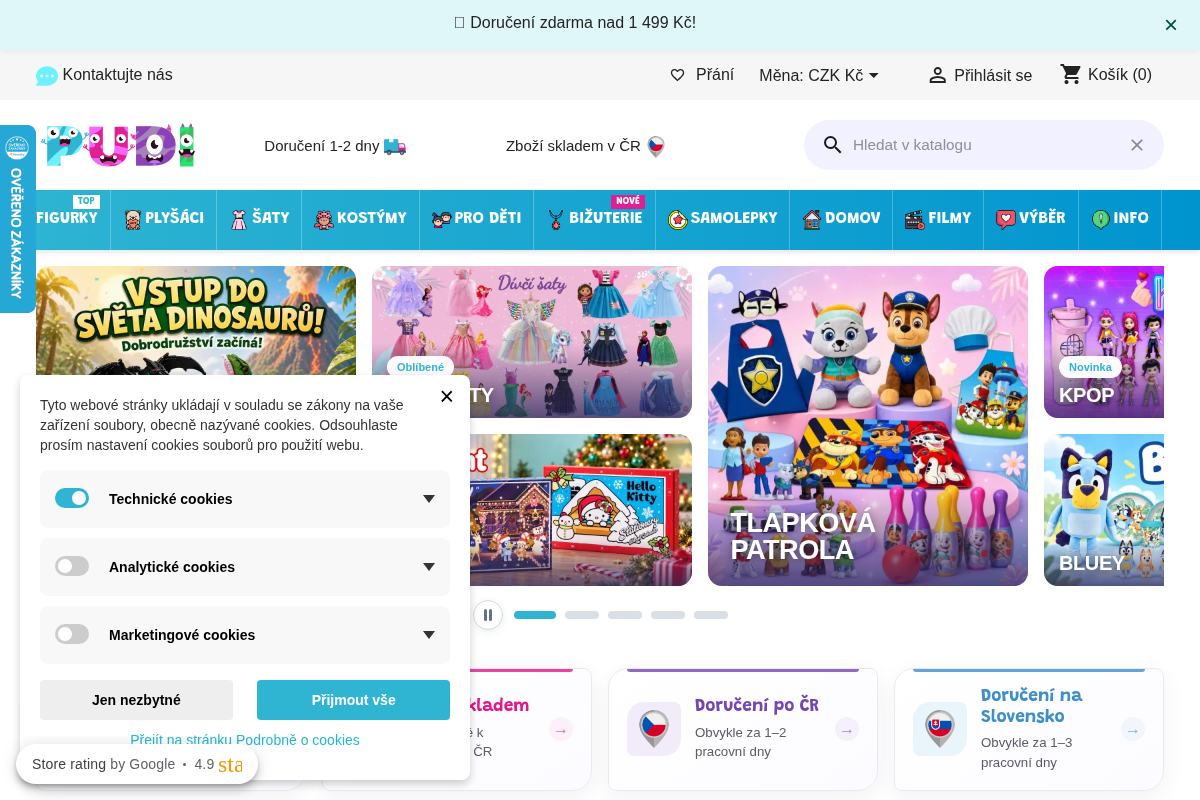Open the PLYŠÁCI menu category

pos(164,218)
